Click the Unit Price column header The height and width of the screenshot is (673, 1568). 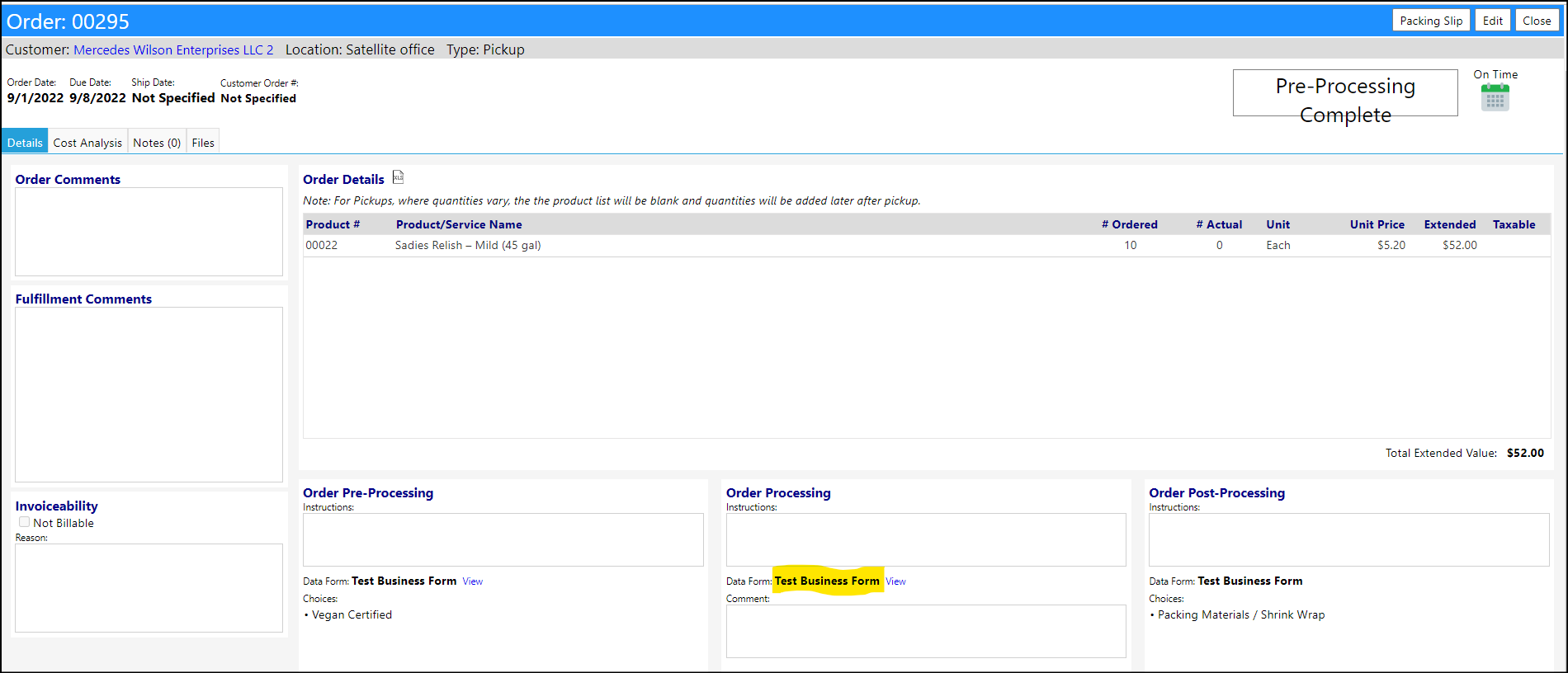point(1377,224)
